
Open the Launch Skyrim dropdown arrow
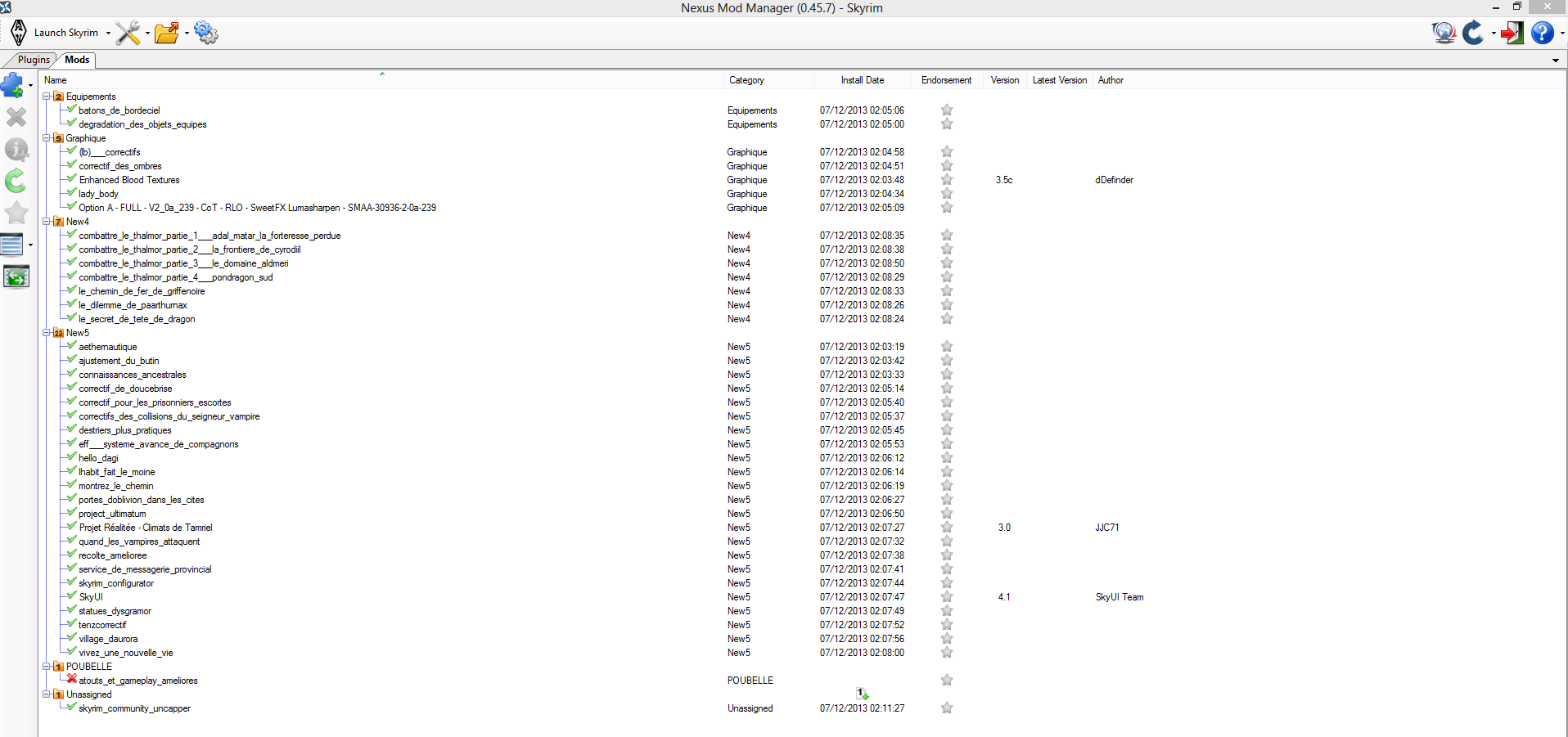point(108,34)
